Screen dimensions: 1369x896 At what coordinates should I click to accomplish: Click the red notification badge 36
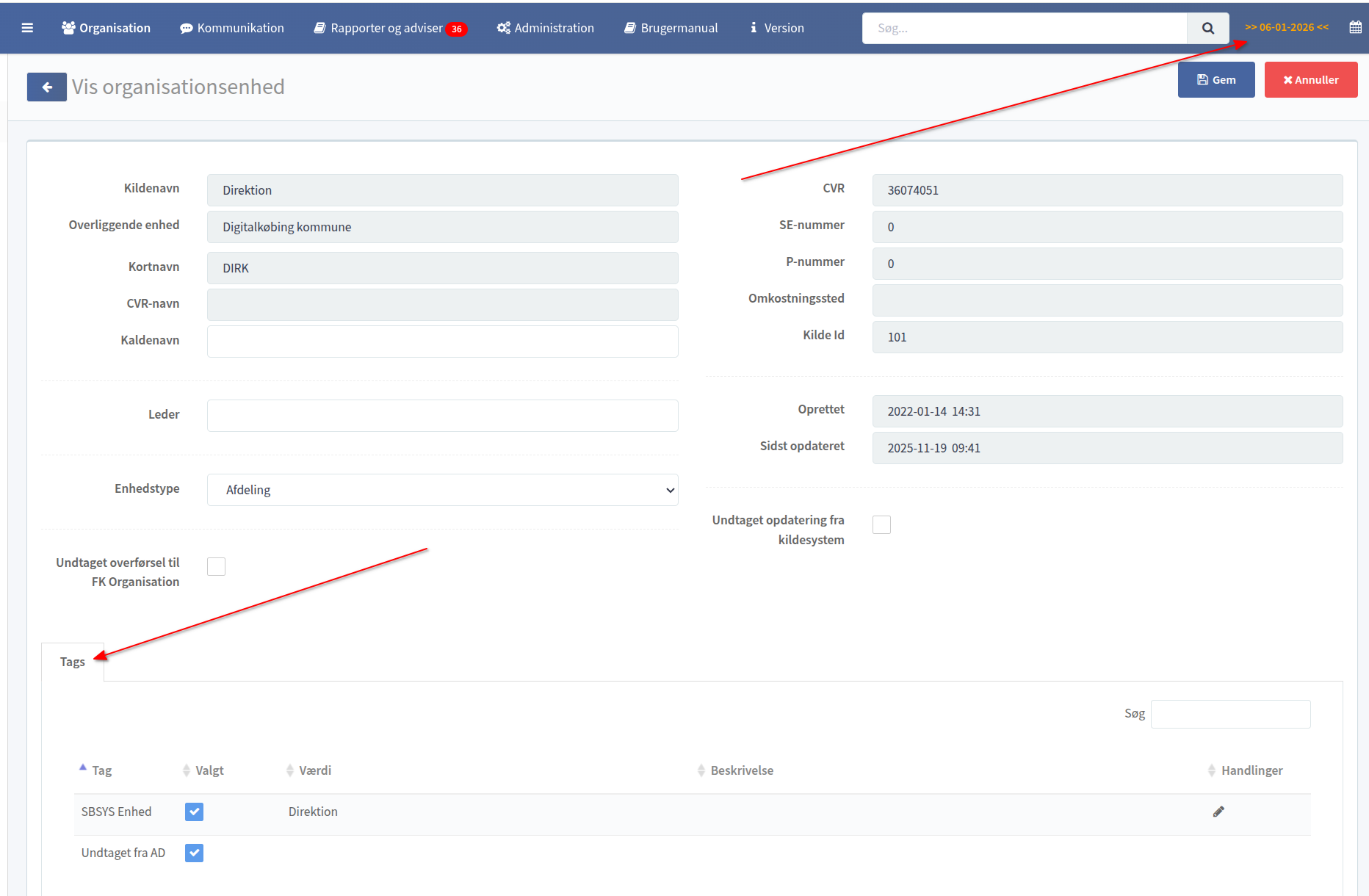click(x=457, y=29)
